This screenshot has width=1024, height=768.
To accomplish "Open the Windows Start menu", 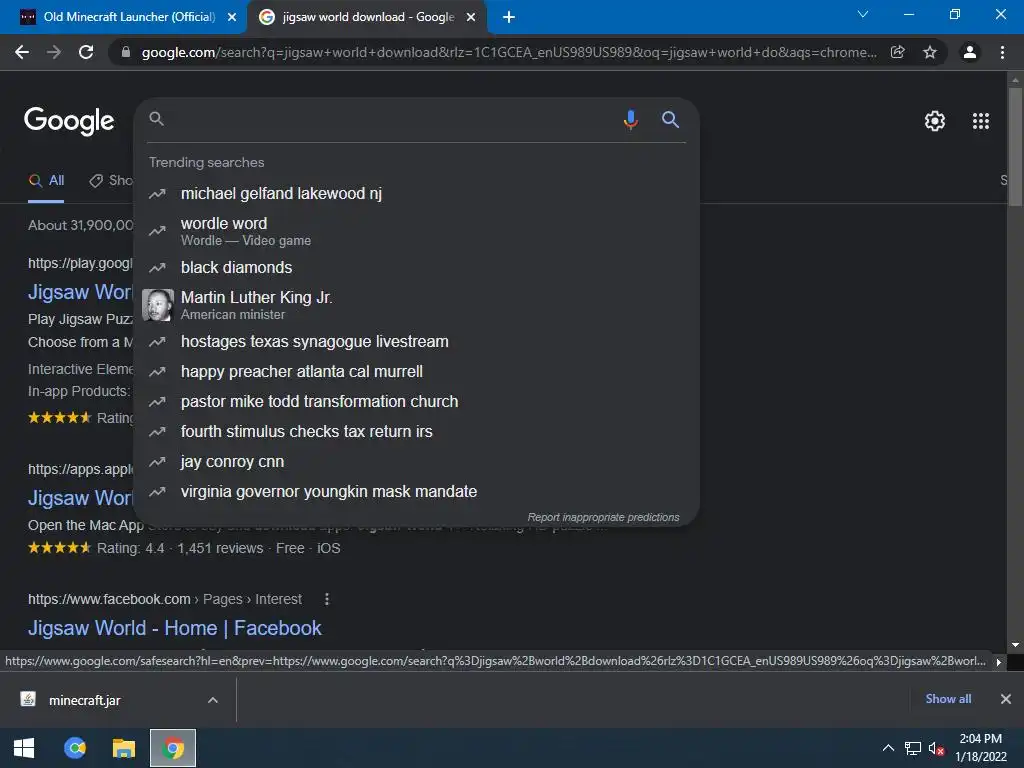I will tap(24, 748).
